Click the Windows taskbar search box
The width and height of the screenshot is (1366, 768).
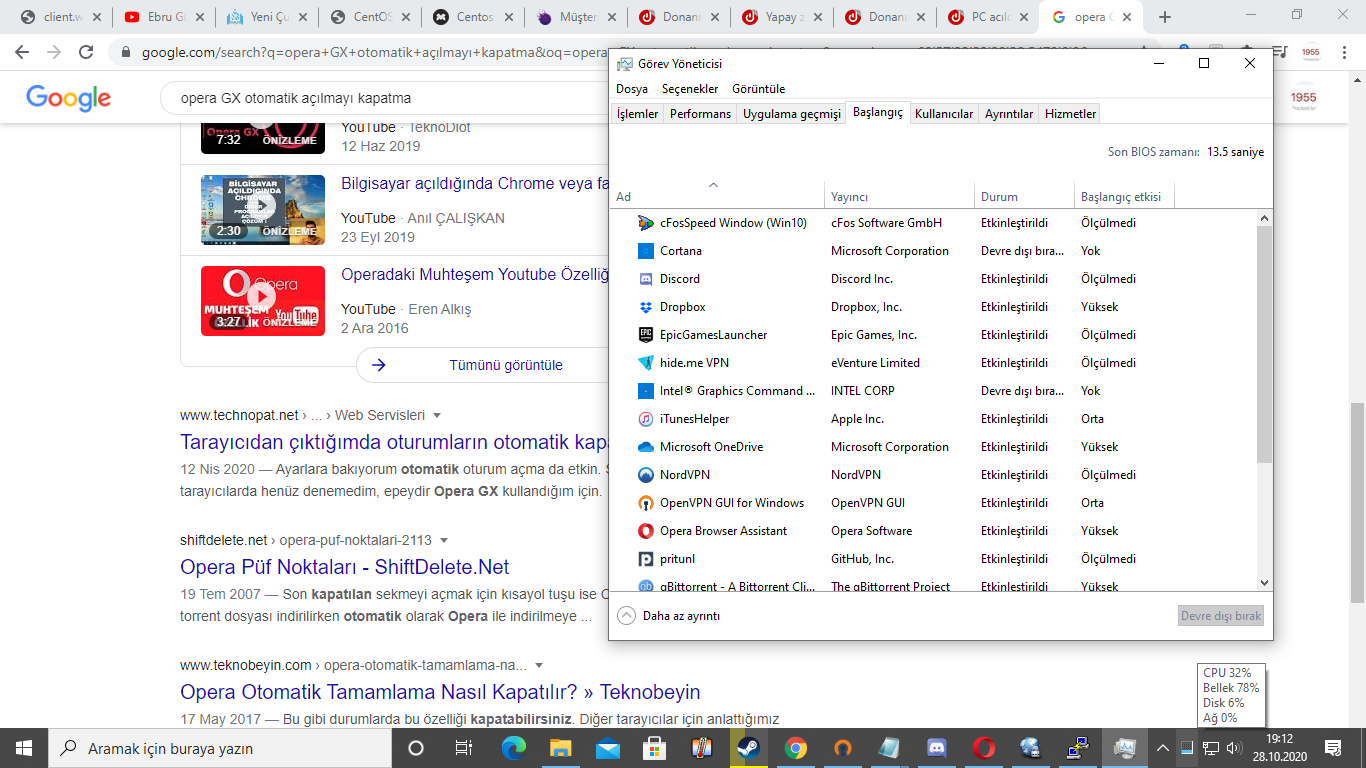click(220, 748)
